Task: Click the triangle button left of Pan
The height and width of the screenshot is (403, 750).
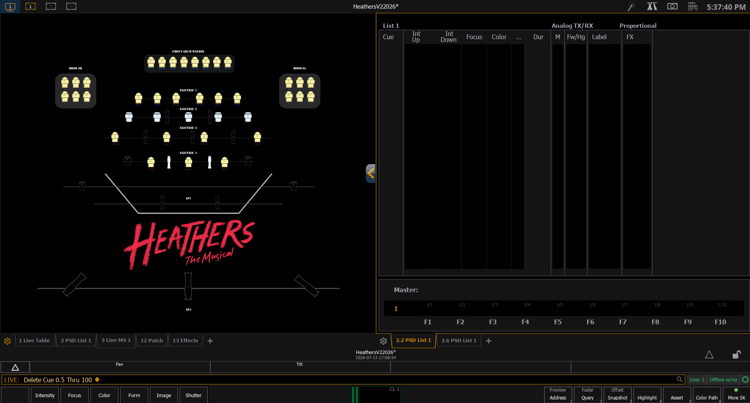Action: click(x=15, y=367)
